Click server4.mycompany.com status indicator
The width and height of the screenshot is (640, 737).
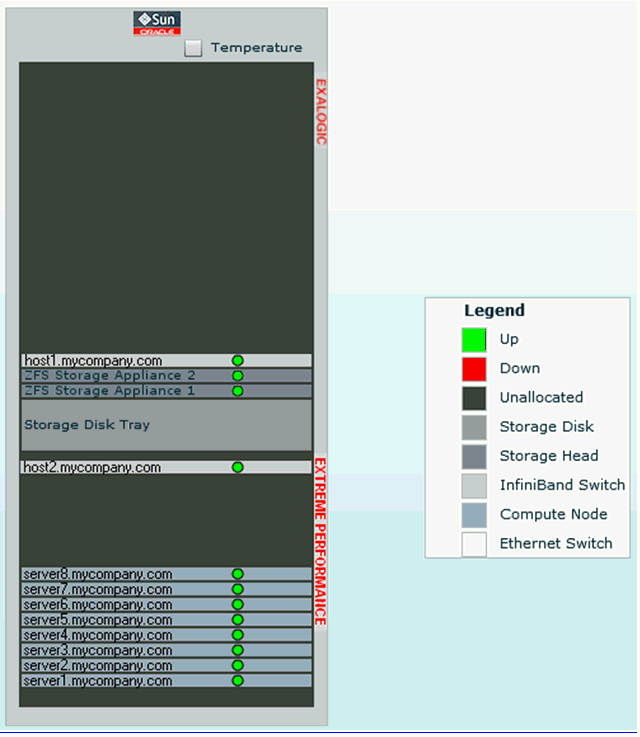tap(238, 635)
